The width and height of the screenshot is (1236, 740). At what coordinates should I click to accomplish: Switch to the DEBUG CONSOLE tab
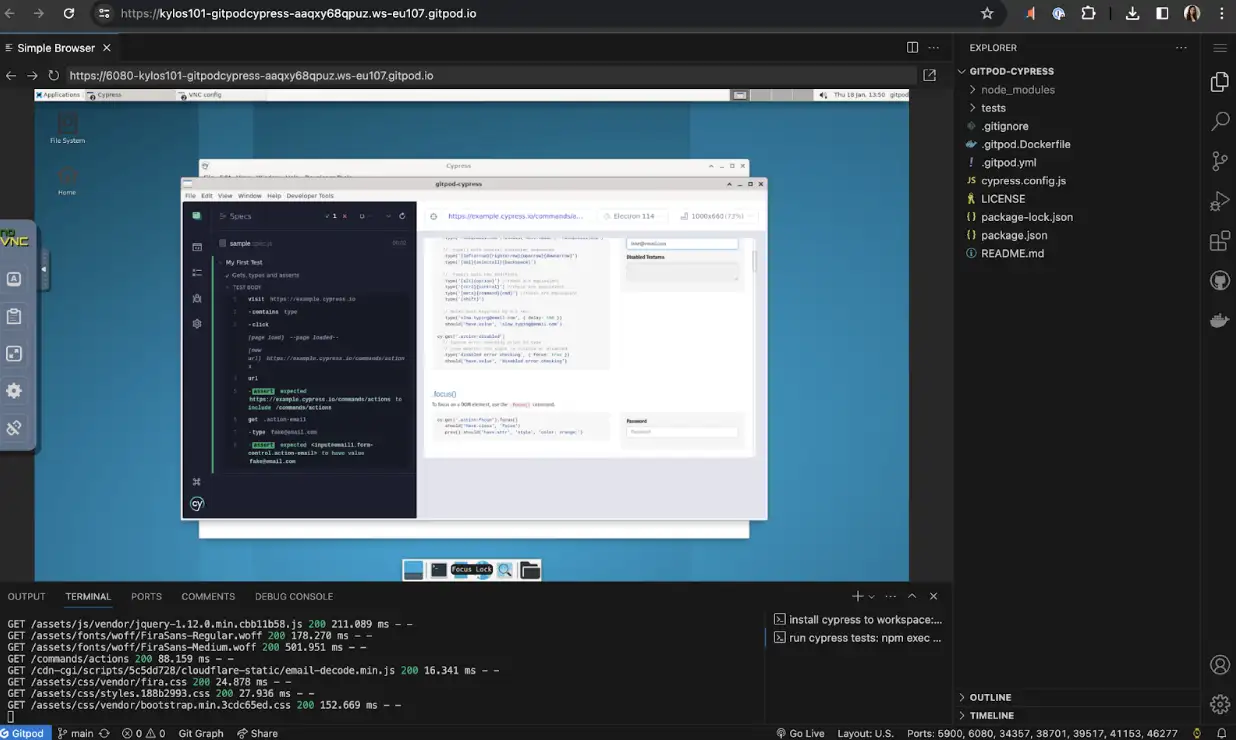[294, 596]
